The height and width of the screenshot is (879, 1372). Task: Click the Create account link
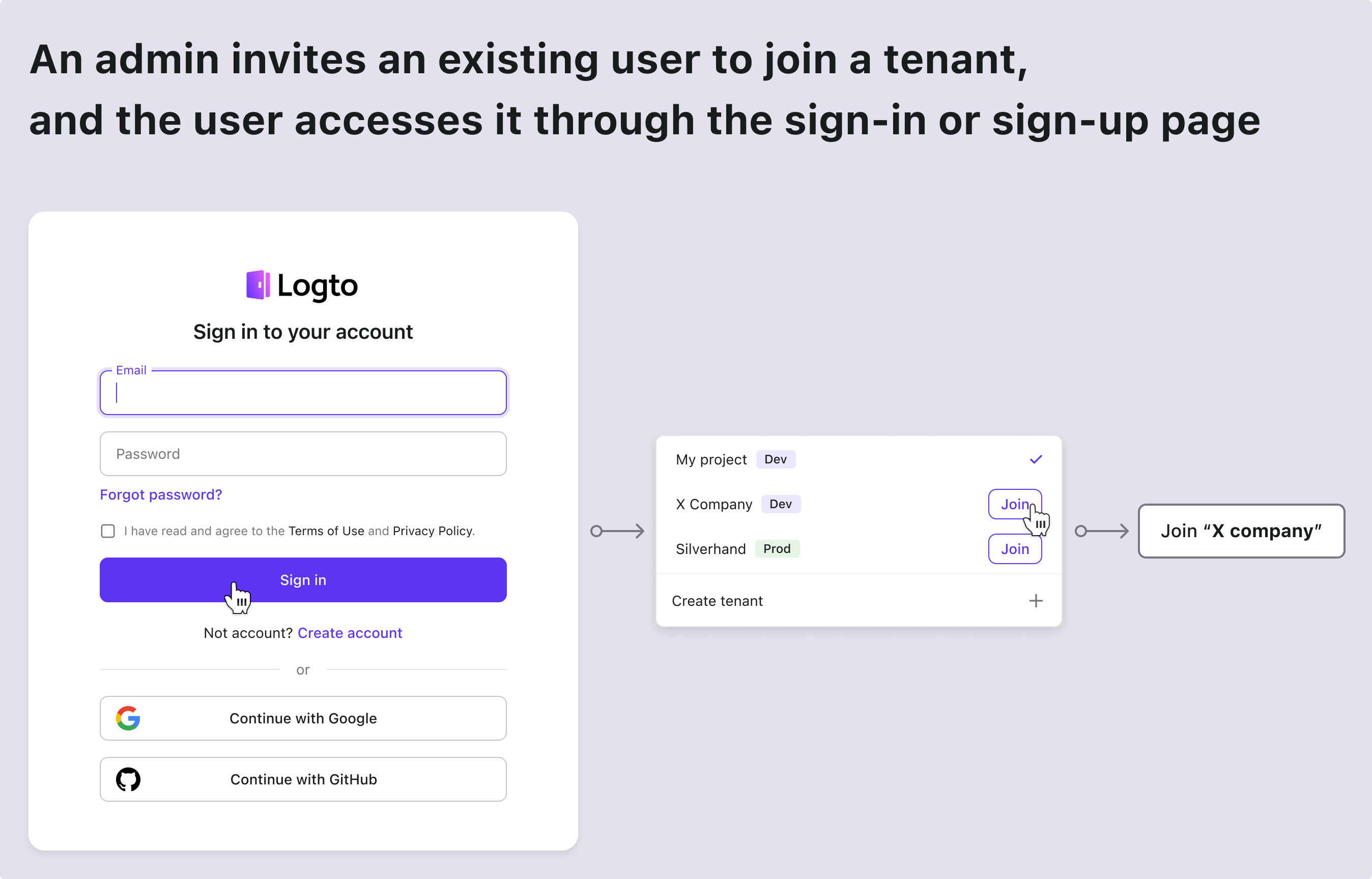(x=350, y=633)
